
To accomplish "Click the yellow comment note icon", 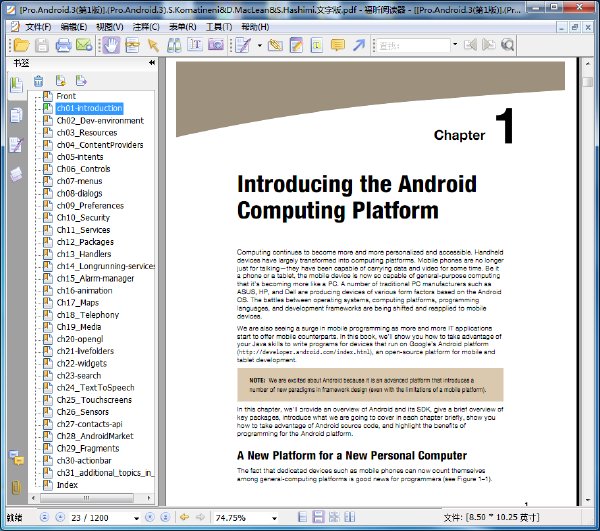I will 338,45.
